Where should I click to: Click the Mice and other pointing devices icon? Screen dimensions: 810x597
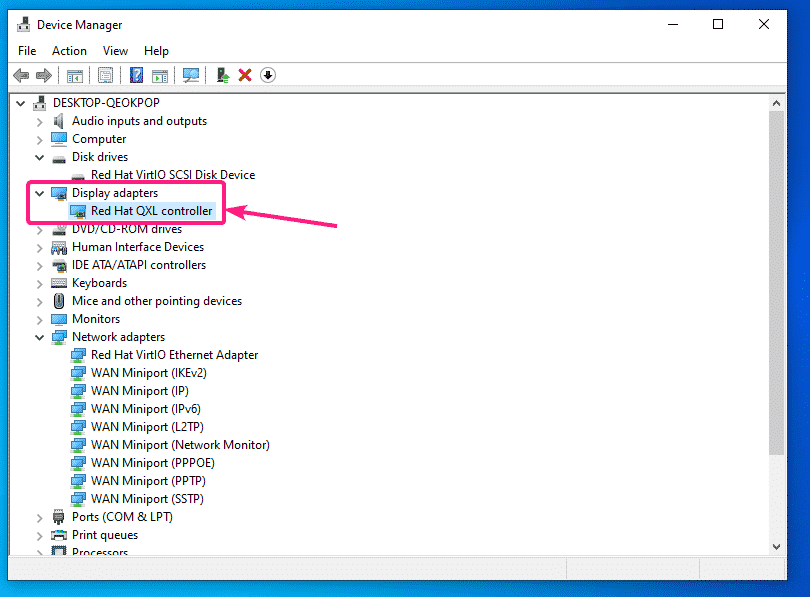click(x=59, y=301)
